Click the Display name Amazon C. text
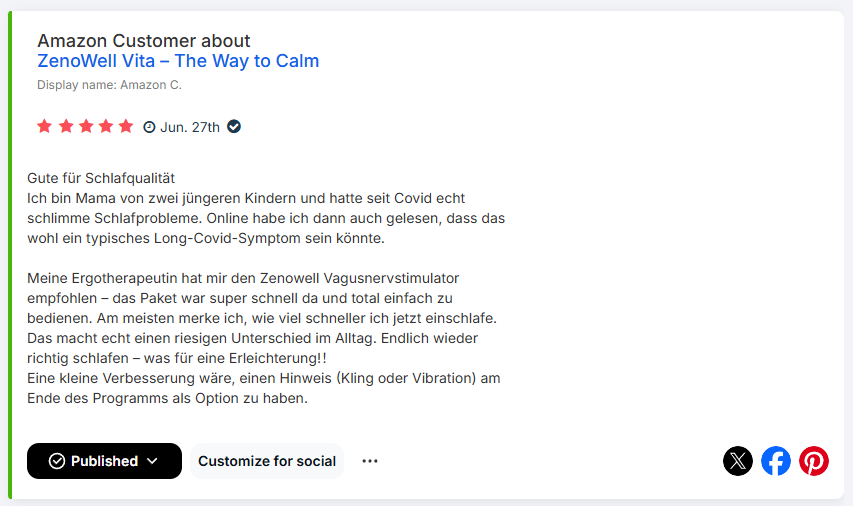 (x=109, y=85)
